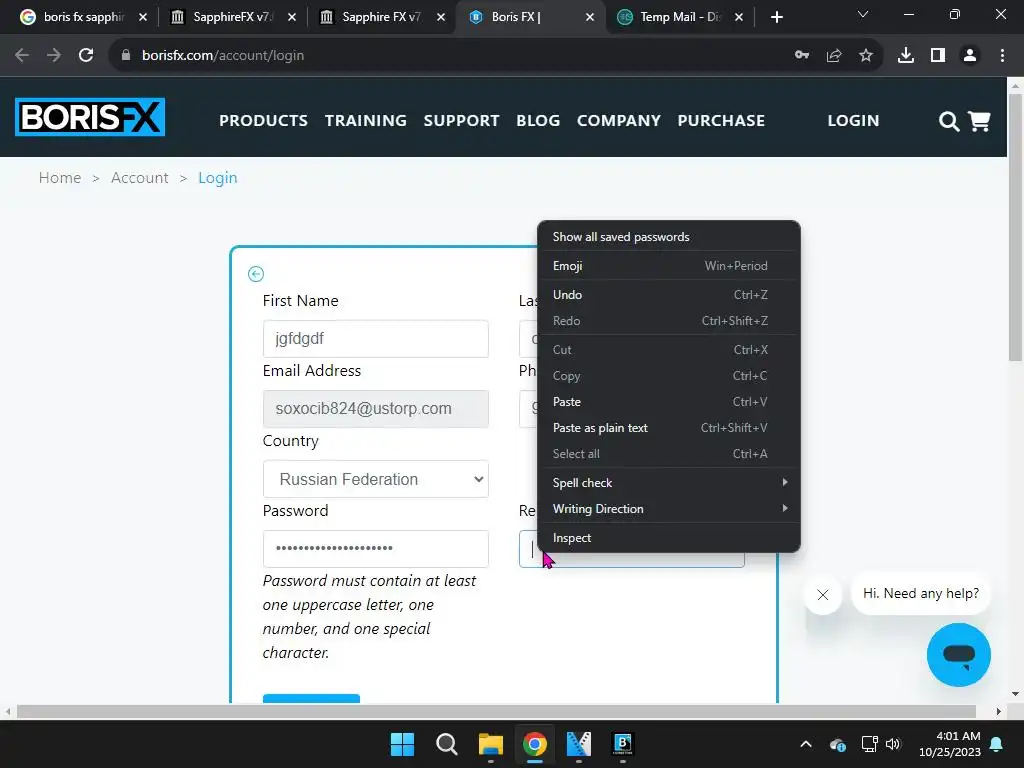Click the volume speaker tray icon
This screenshot has height=768, width=1024.
click(x=893, y=744)
